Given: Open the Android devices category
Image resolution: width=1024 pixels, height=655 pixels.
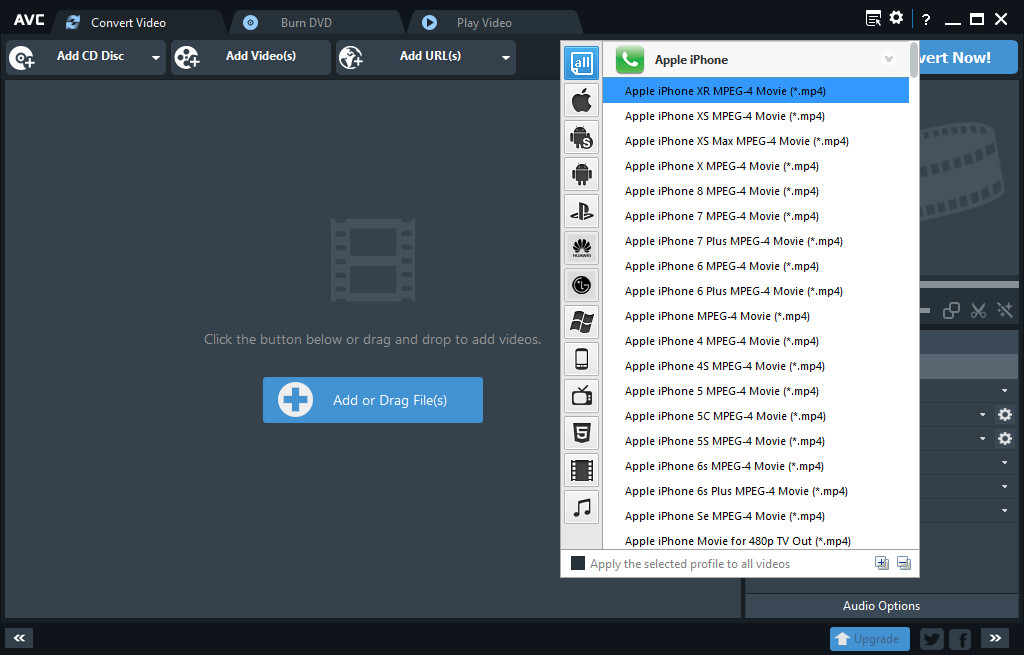Looking at the screenshot, I should point(581,174).
